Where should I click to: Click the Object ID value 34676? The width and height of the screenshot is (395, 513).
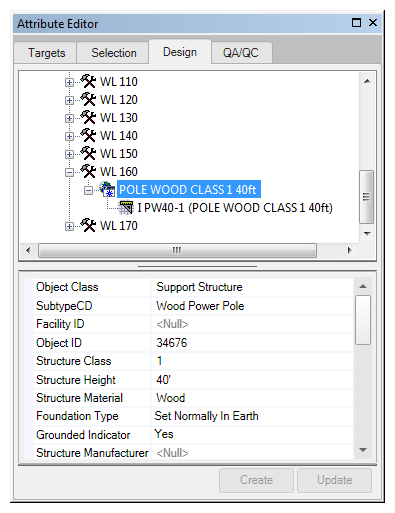[x=252, y=342]
